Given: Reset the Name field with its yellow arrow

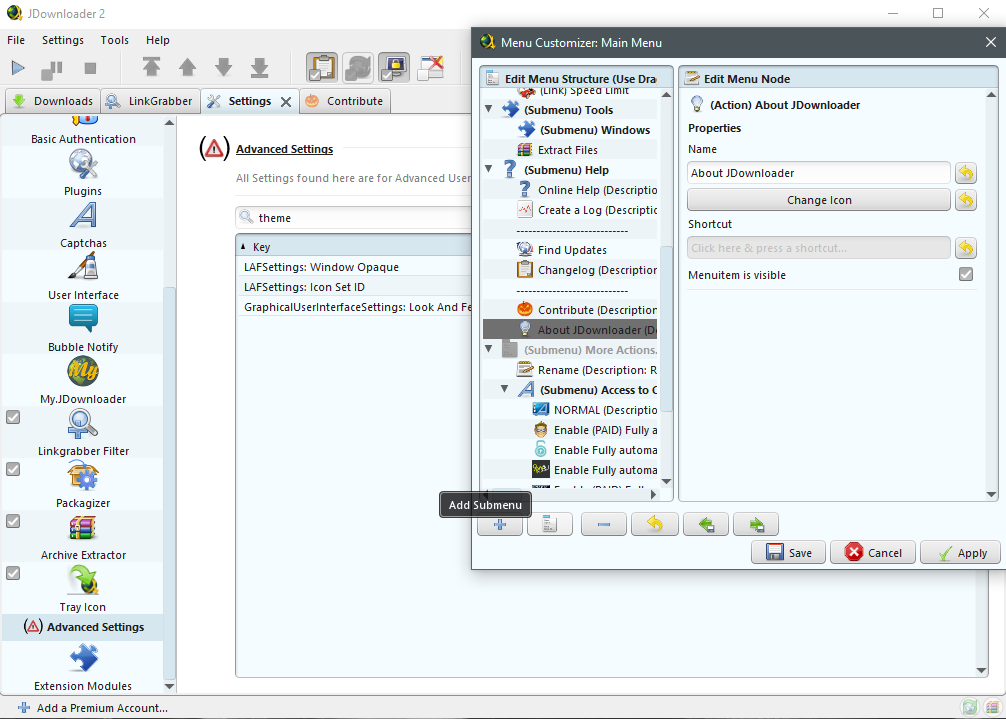Looking at the screenshot, I should click(966, 173).
